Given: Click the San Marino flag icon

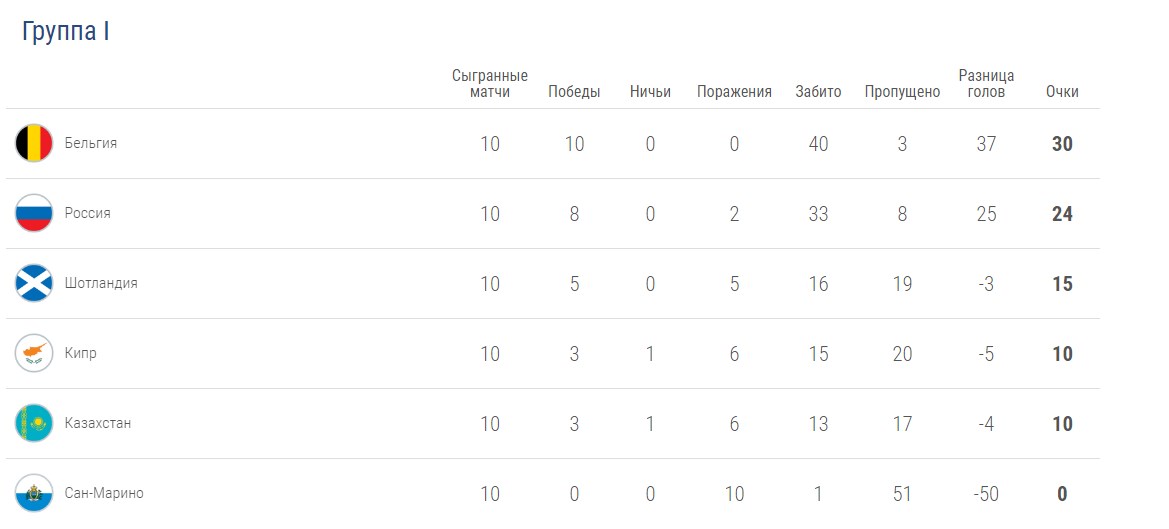Looking at the screenshot, I should tap(34, 493).
